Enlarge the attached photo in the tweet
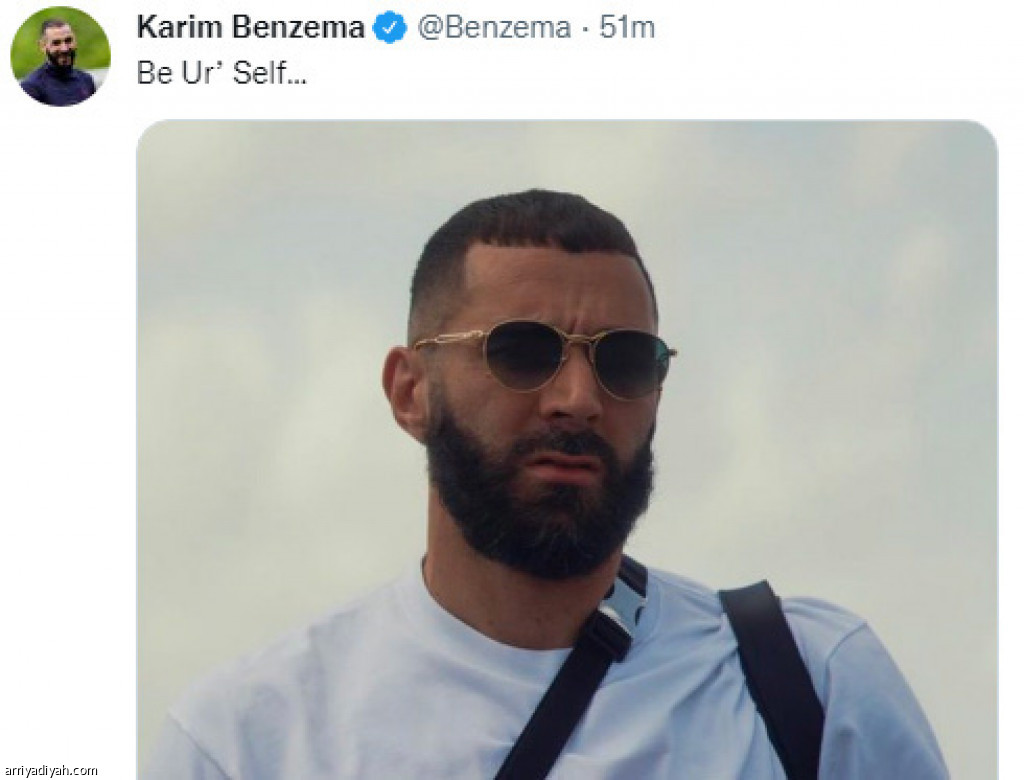Screen dimensions: 1024x780 coord(567,449)
